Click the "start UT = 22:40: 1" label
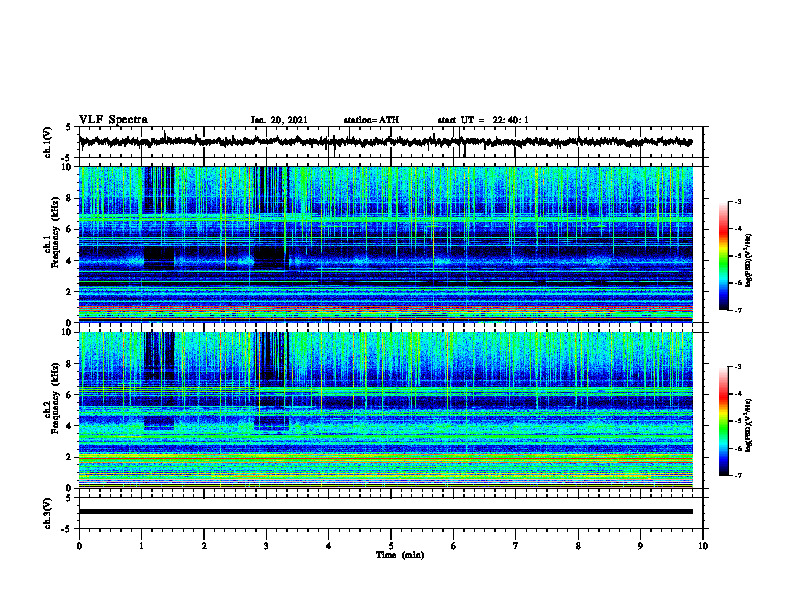792x612 pixels. pos(483,120)
